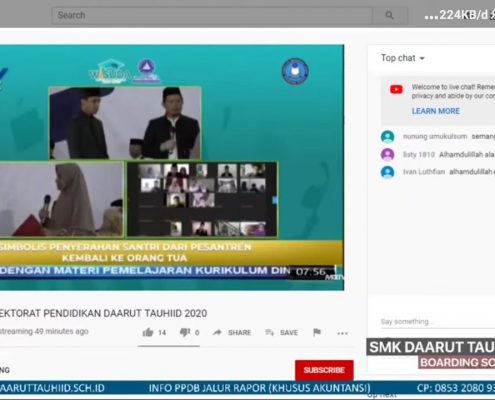Click the round school emblem in video
The image size is (495, 400).
click(x=295, y=71)
